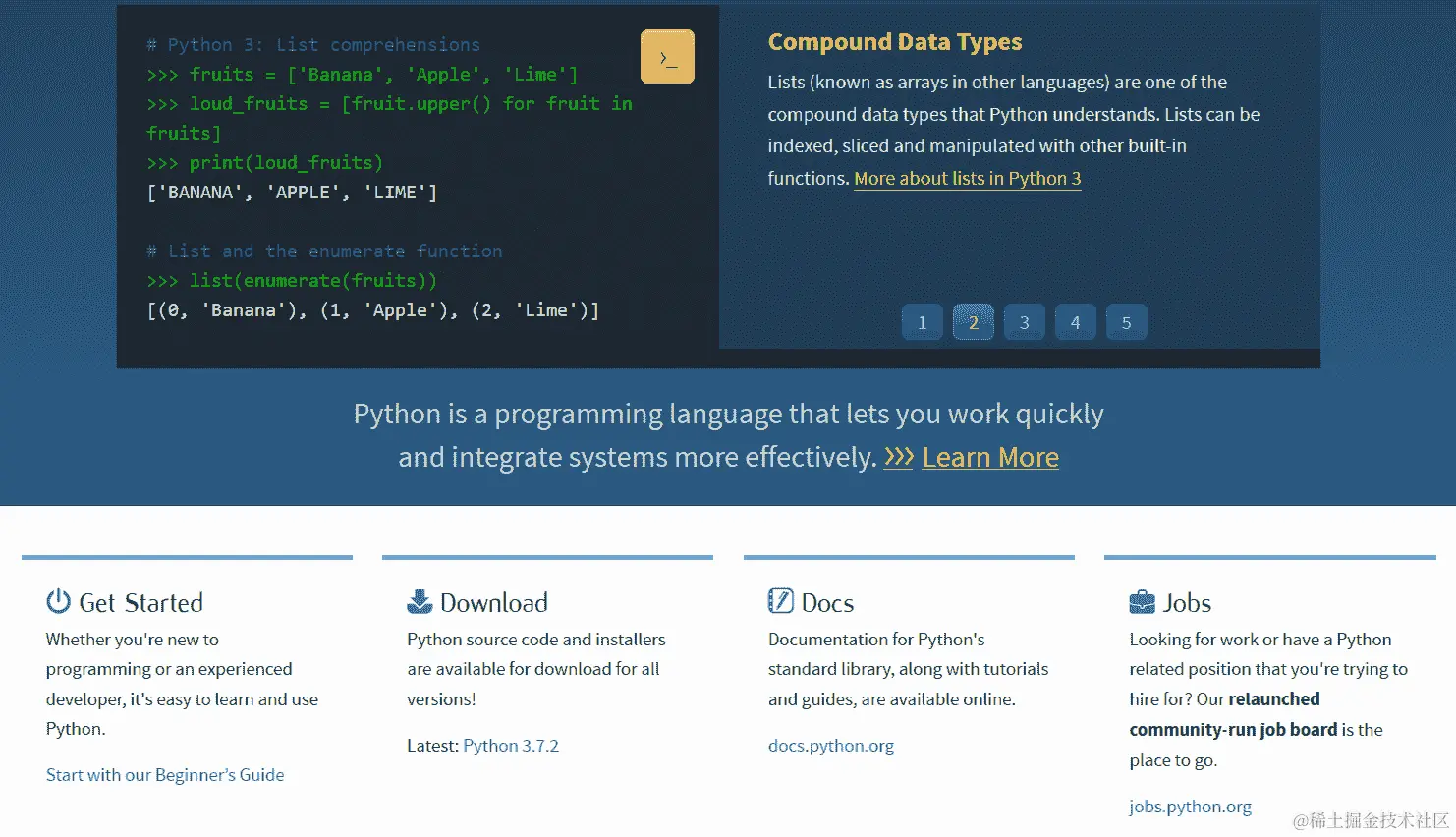Click the 'Python 3: List comprehensions' comment line
The height and width of the screenshot is (837, 1456).
[313, 45]
